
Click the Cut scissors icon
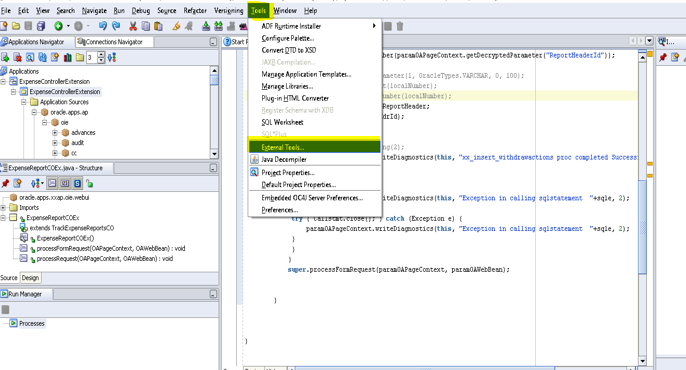coord(133,26)
